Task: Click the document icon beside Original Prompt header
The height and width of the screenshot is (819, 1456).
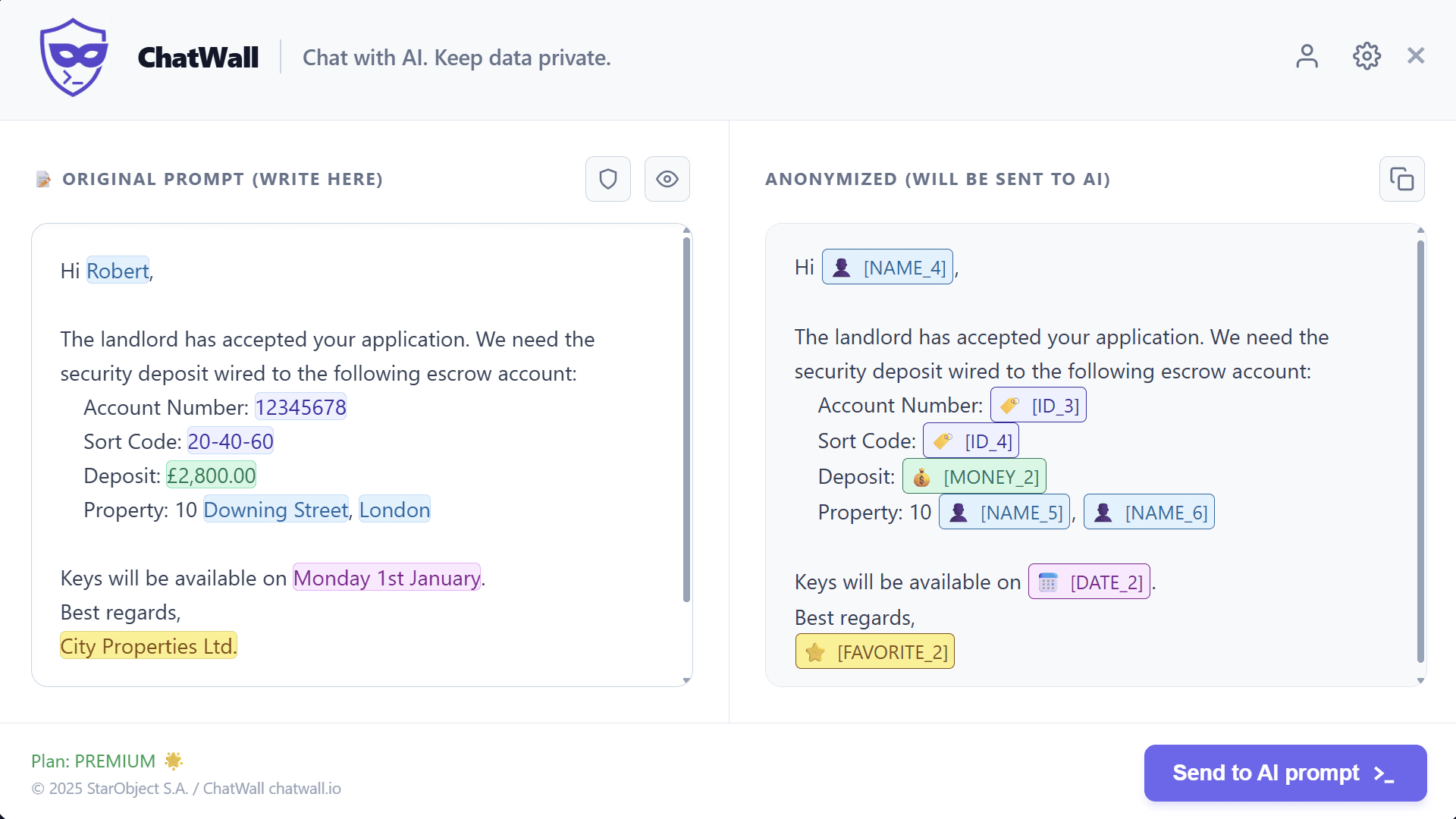Action: 43,179
